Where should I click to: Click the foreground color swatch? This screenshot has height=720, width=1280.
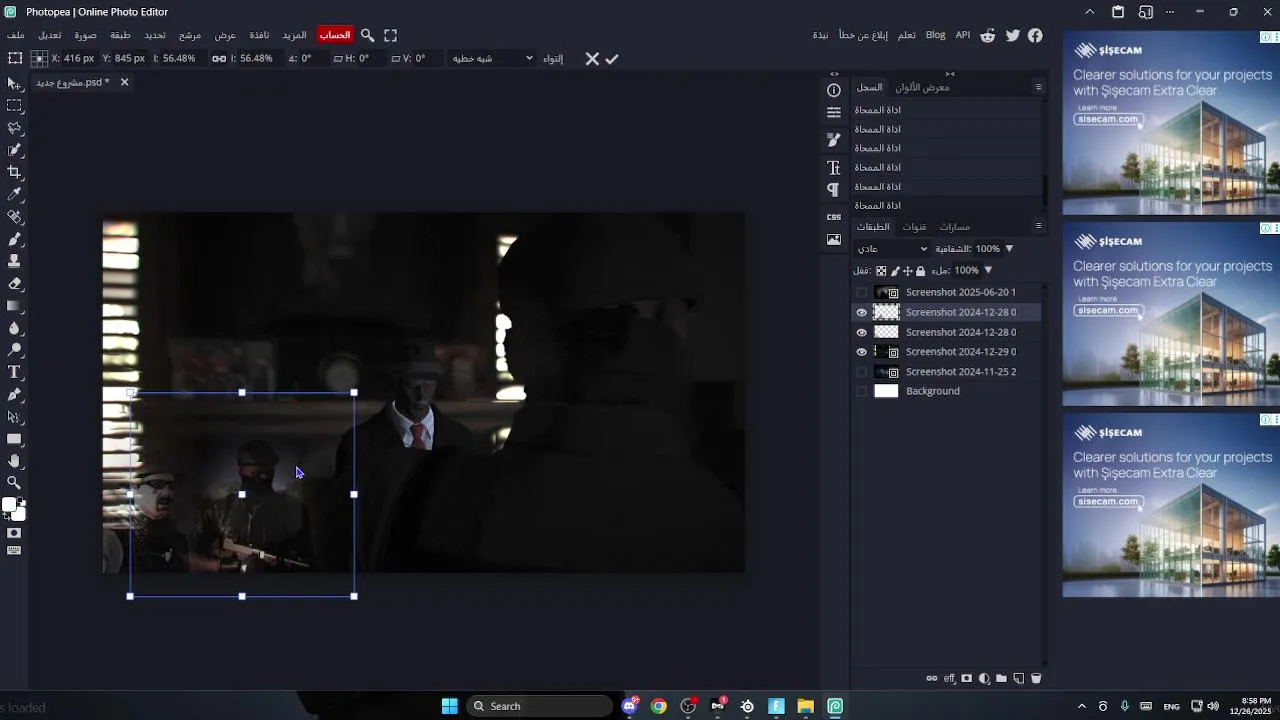[x=9, y=505]
